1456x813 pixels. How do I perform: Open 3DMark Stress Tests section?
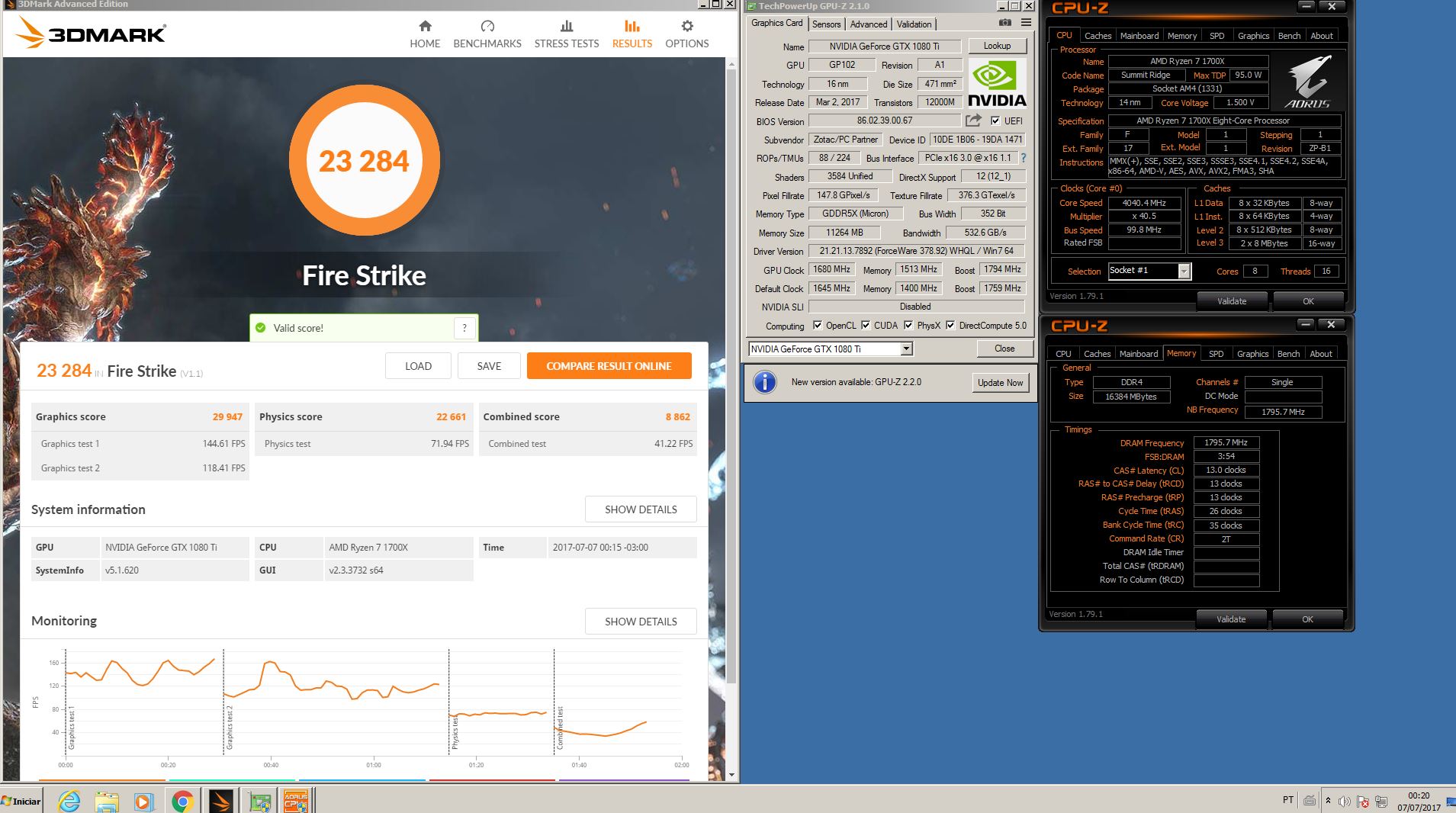point(567,34)
